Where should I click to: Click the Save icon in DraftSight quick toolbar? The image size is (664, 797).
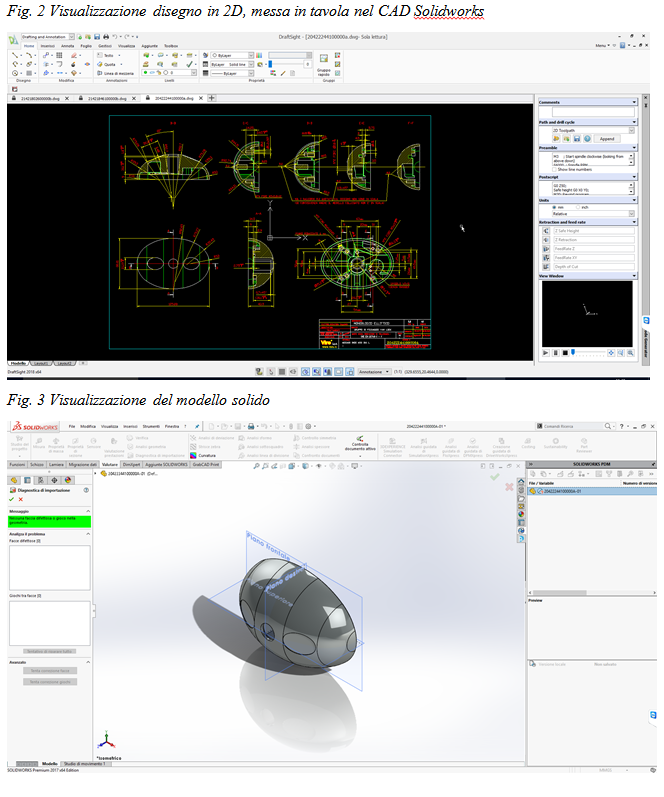[97, 37]
